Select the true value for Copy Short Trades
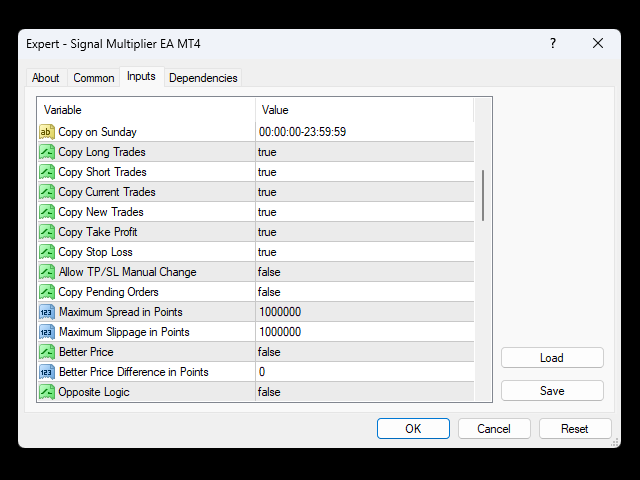640x480 pixels. point(267,172)
